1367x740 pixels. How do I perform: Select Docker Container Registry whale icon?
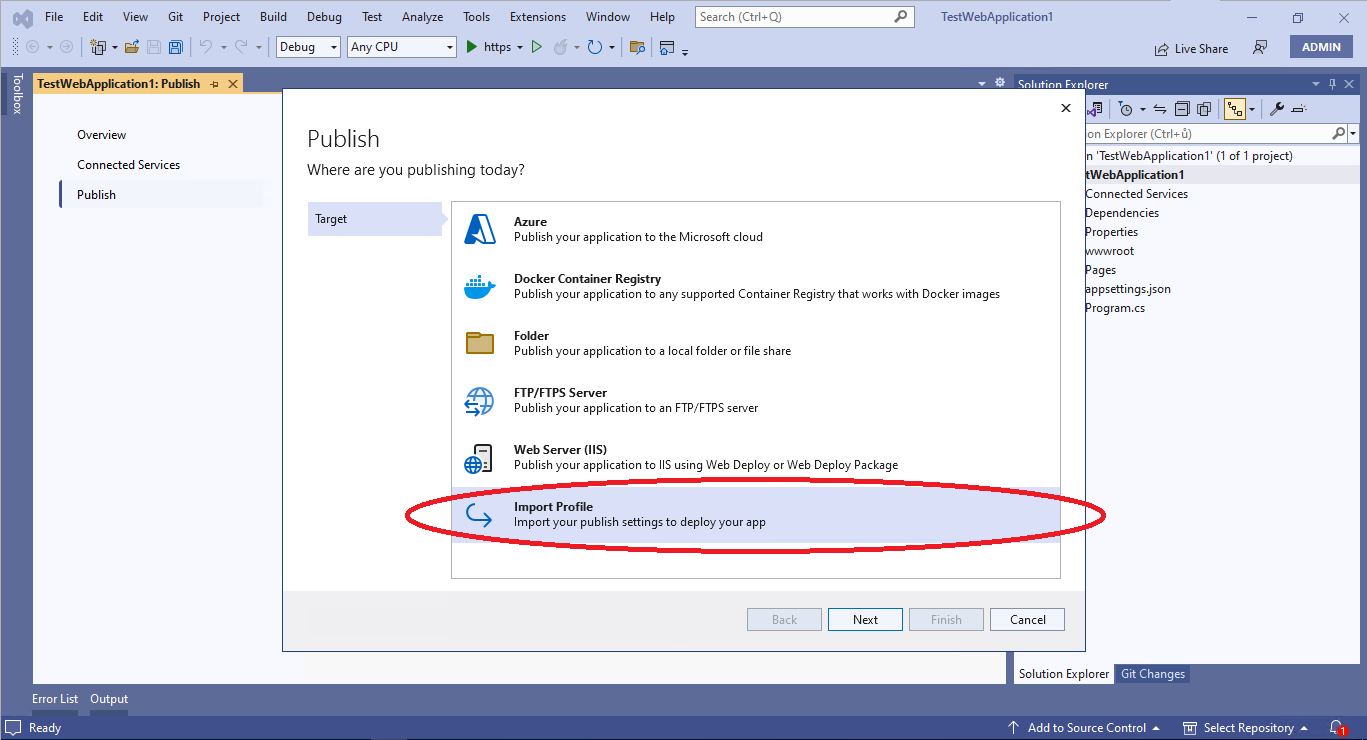[480, 287]
